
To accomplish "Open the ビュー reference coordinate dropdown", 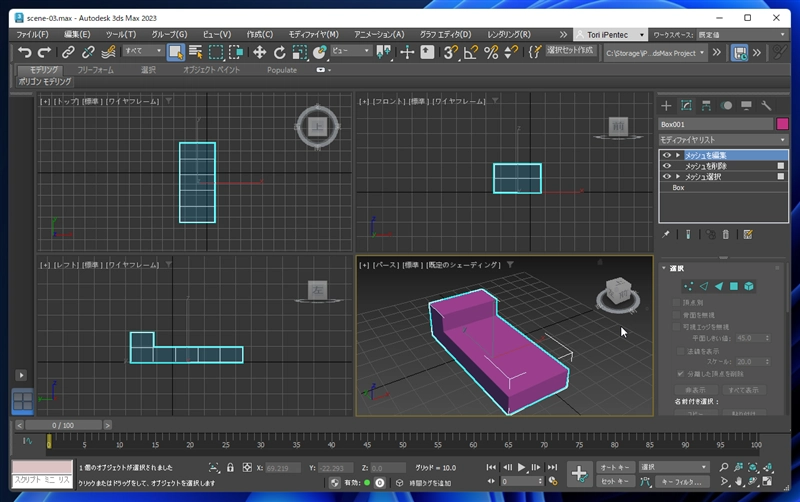I will 351,51.
